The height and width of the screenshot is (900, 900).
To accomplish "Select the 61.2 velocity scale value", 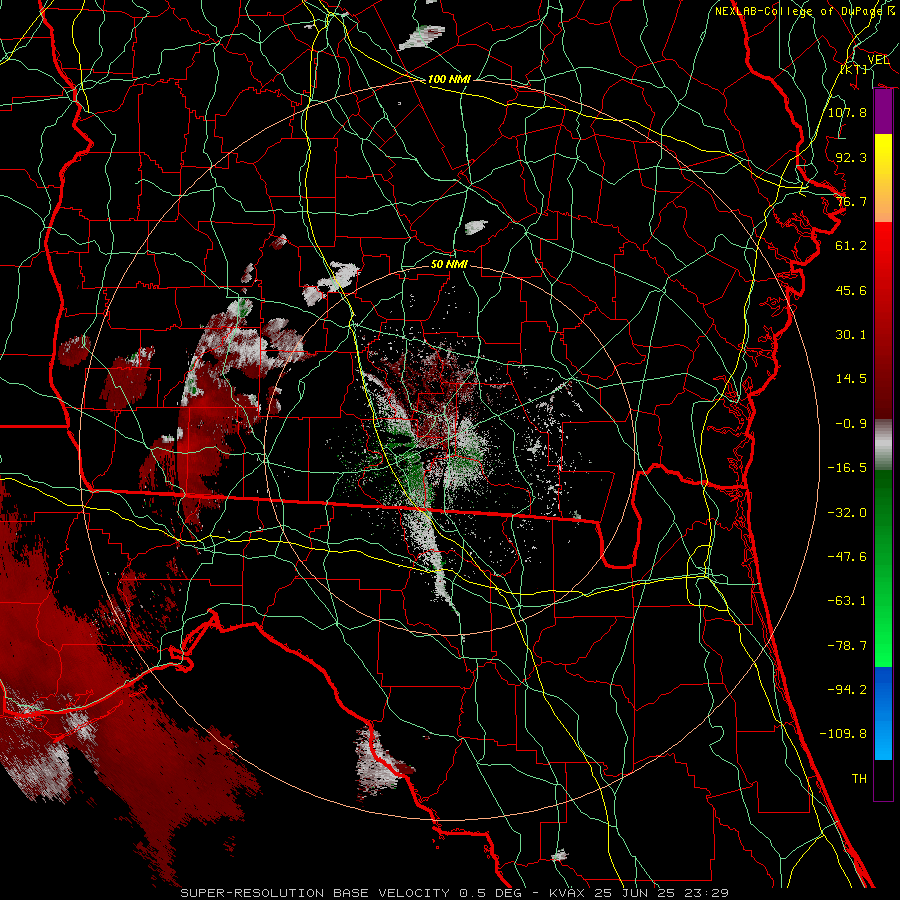I will 851,246.
